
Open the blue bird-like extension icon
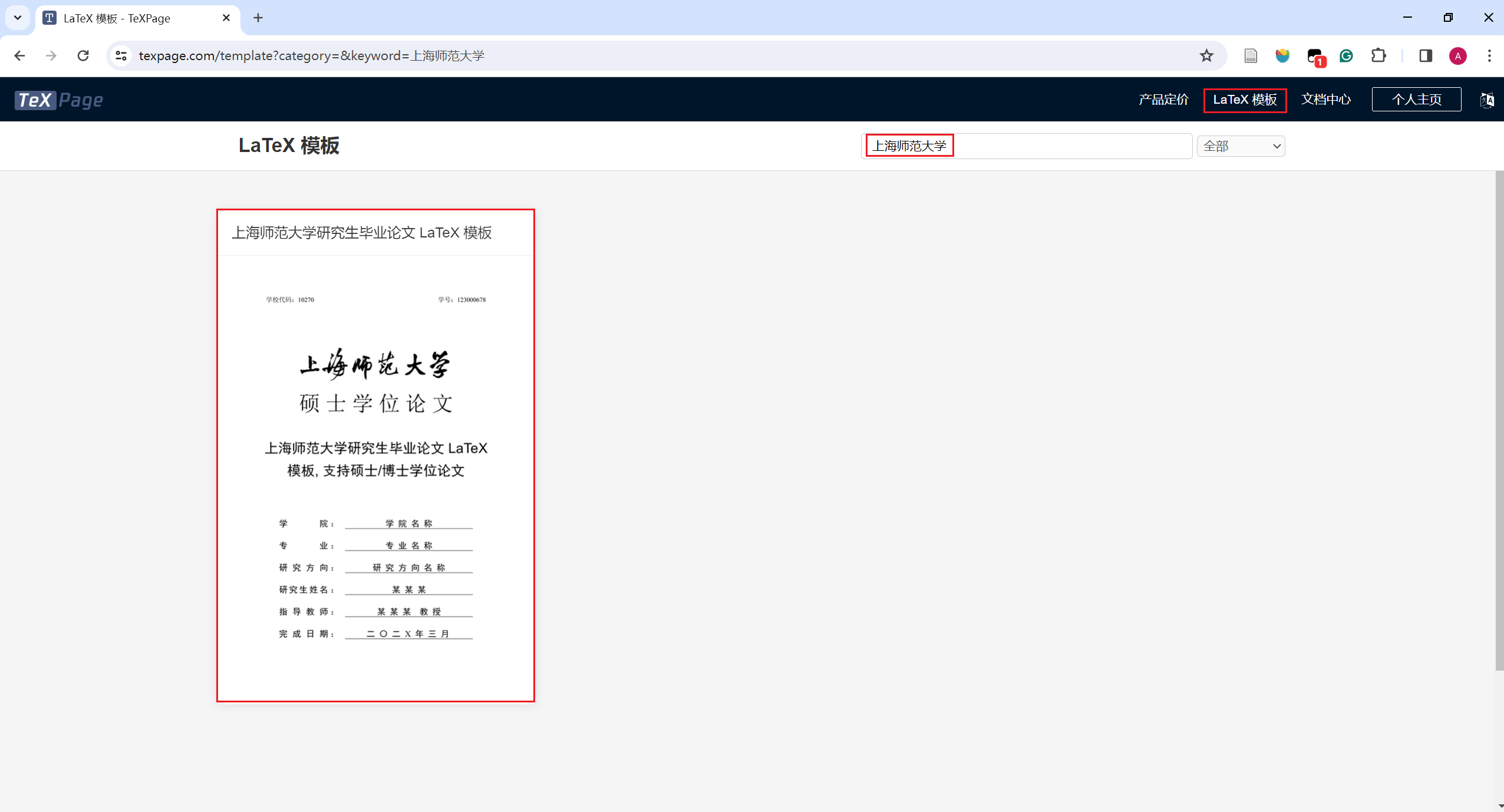1282,55
